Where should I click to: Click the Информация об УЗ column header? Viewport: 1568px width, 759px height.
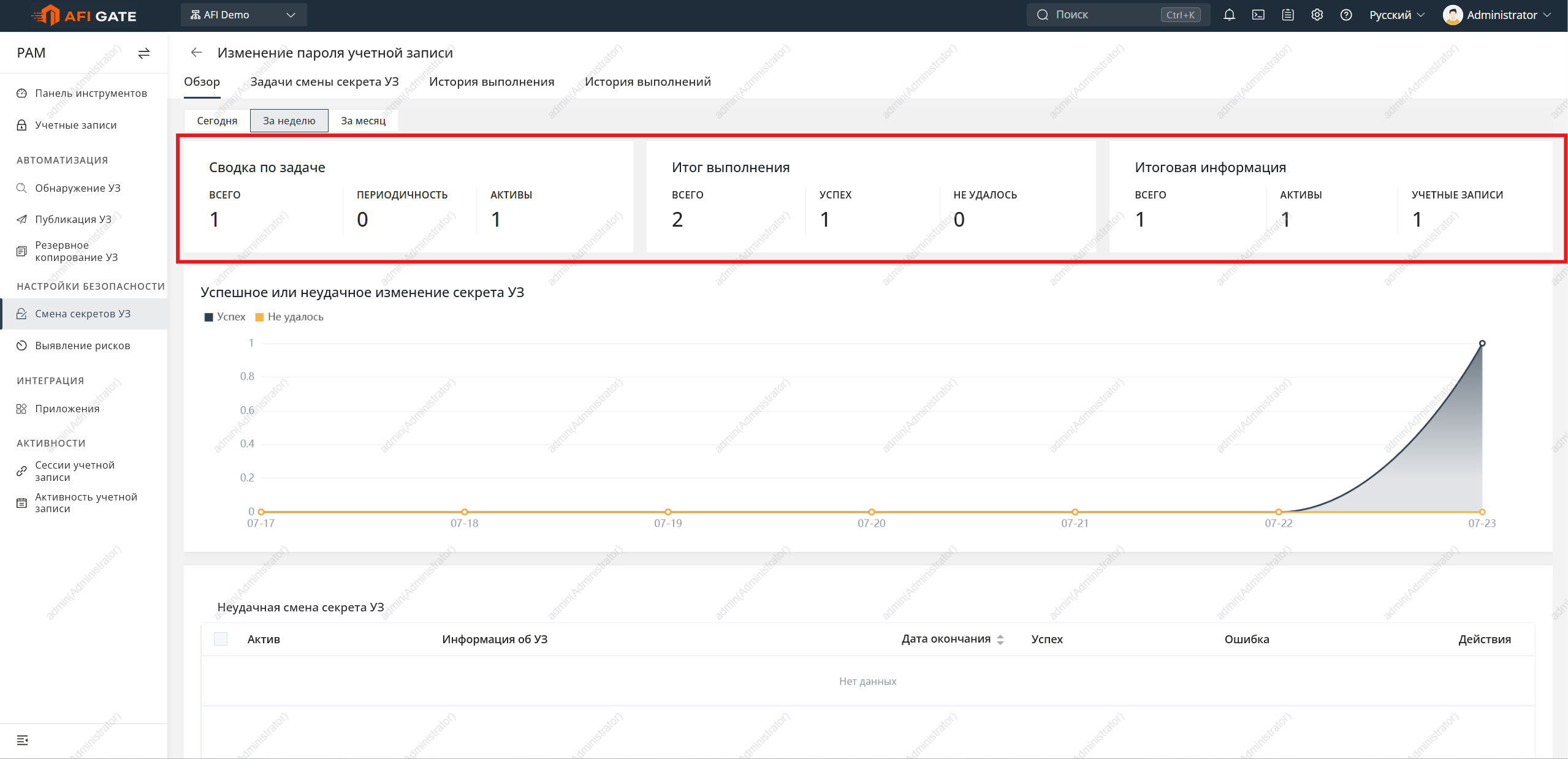(x=495, y=639)
